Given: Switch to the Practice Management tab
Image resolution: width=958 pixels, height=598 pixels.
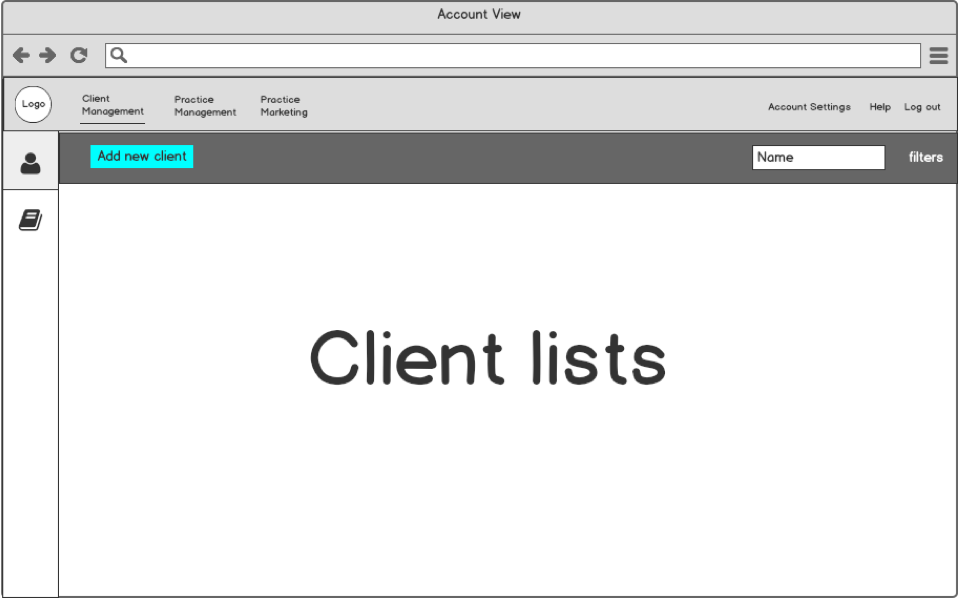Looking at the screenshot, I should click(x=205, y=106).
